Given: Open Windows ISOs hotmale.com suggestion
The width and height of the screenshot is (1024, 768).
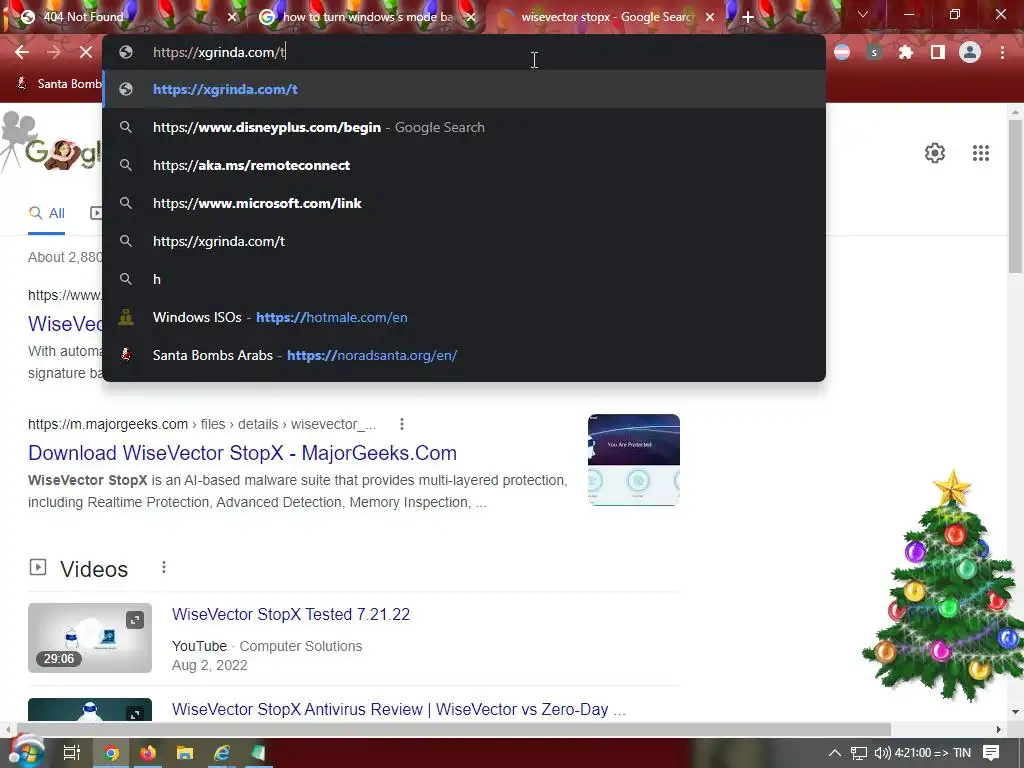Looking at the screenshot, I should tap(464, 317).
